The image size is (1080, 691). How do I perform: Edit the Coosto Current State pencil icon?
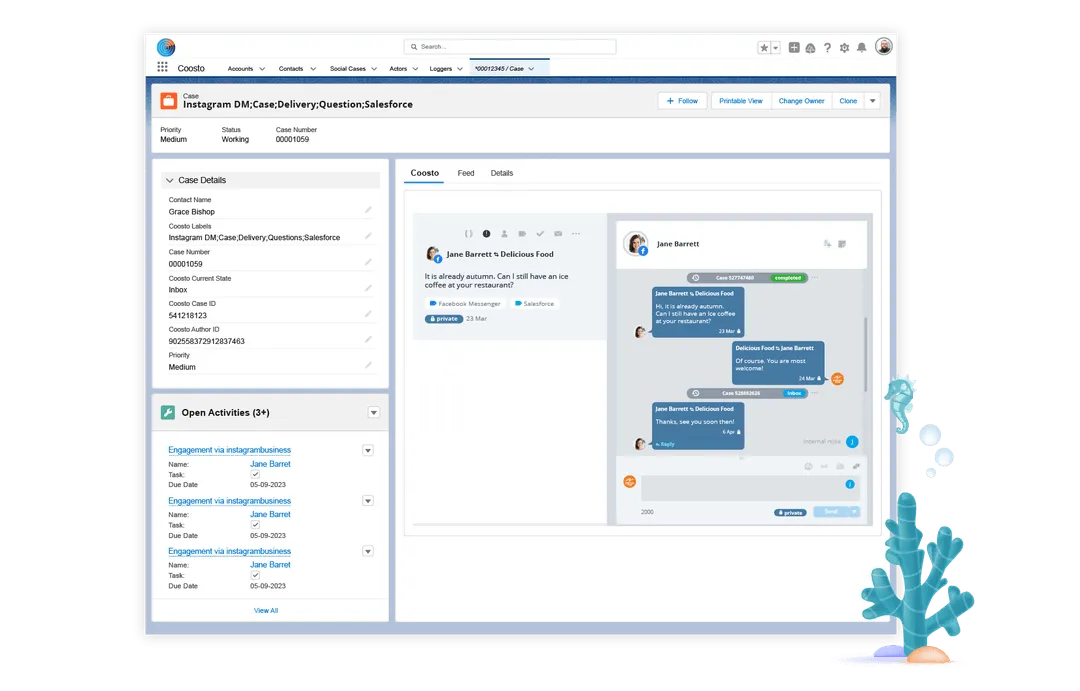pyautogui.click(x=368, y=288)
